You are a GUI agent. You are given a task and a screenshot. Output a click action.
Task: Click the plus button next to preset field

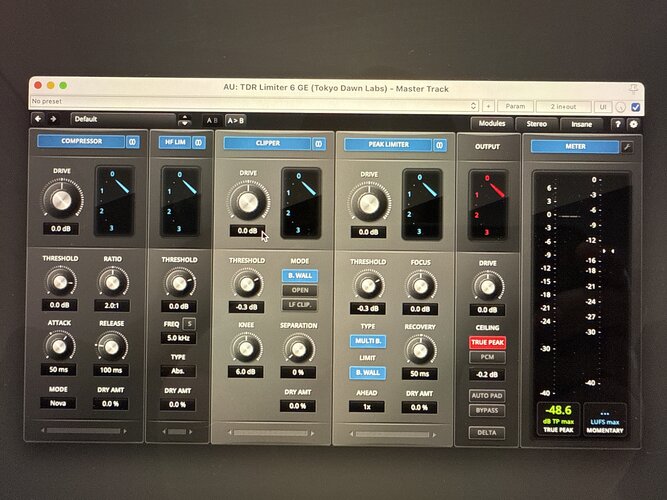tap(488, 106)
